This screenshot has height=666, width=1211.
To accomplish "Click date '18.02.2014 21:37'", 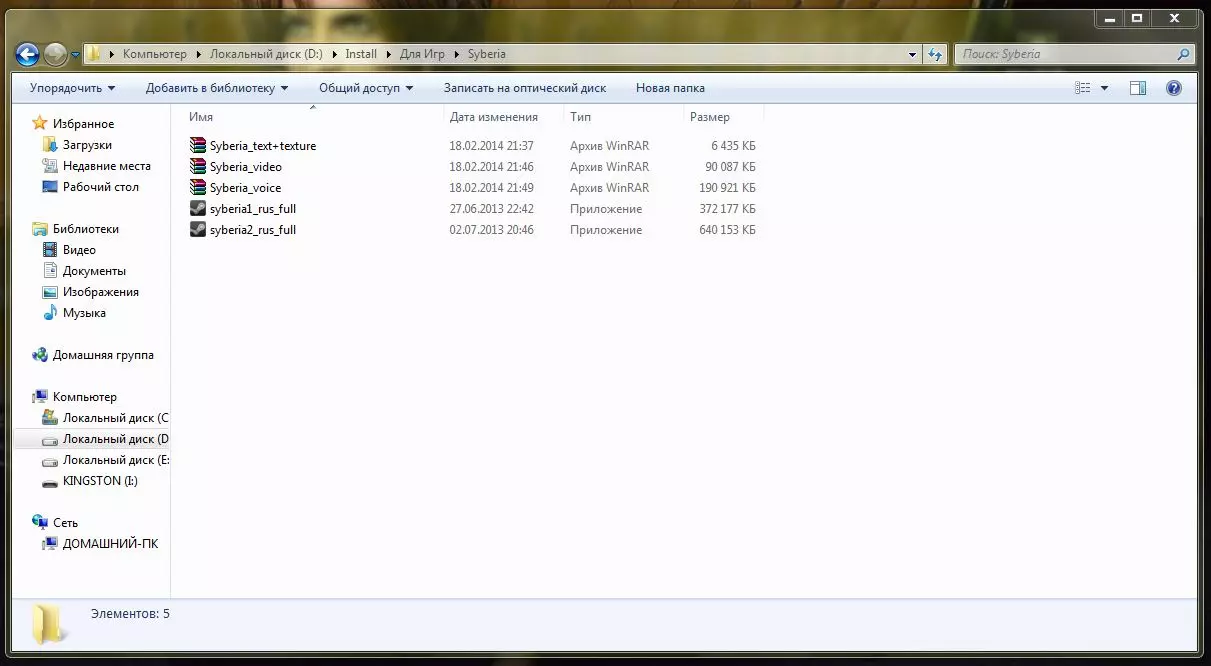I will 491,146.
